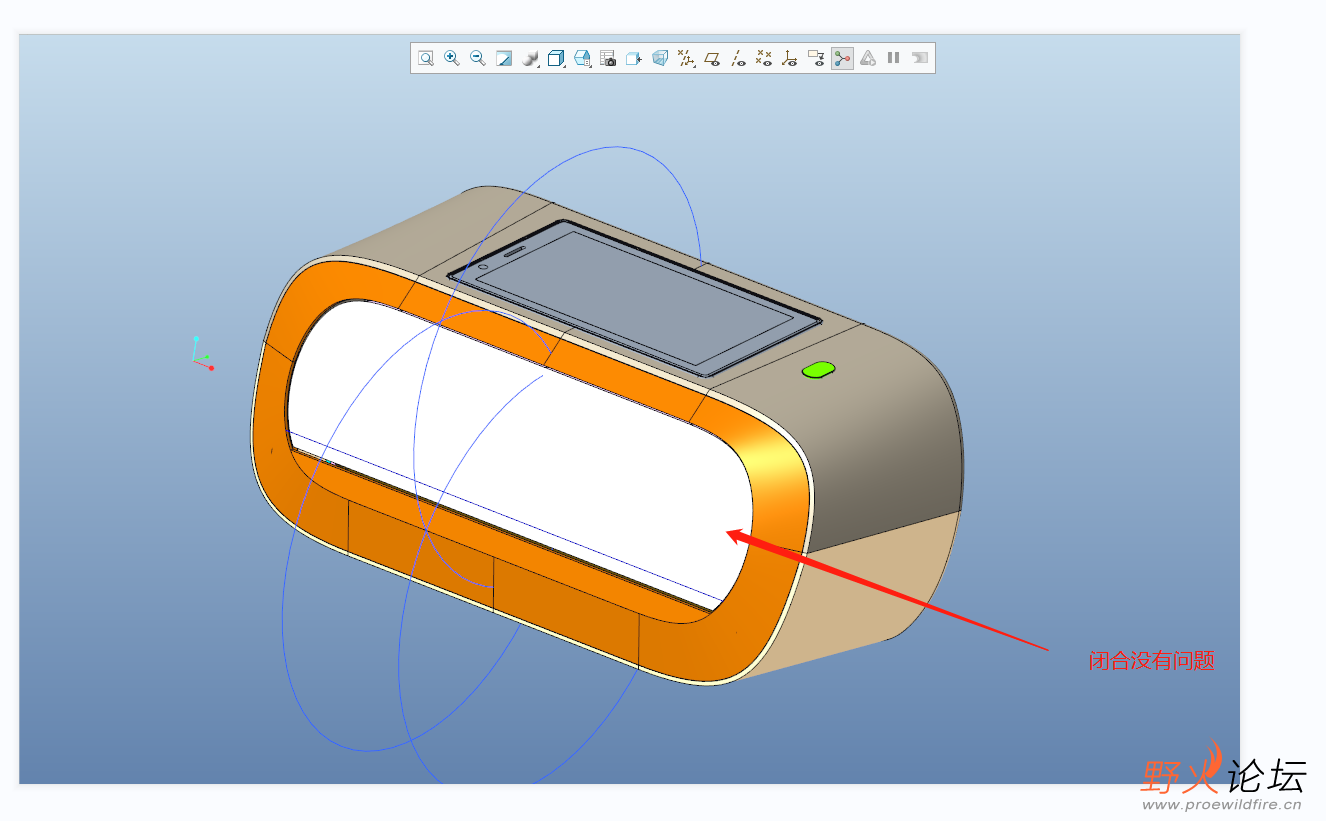The height and width of the screenshot is (821, 1326).
Task: Click the cube with arrow view icon
Action: pos(634,58)
